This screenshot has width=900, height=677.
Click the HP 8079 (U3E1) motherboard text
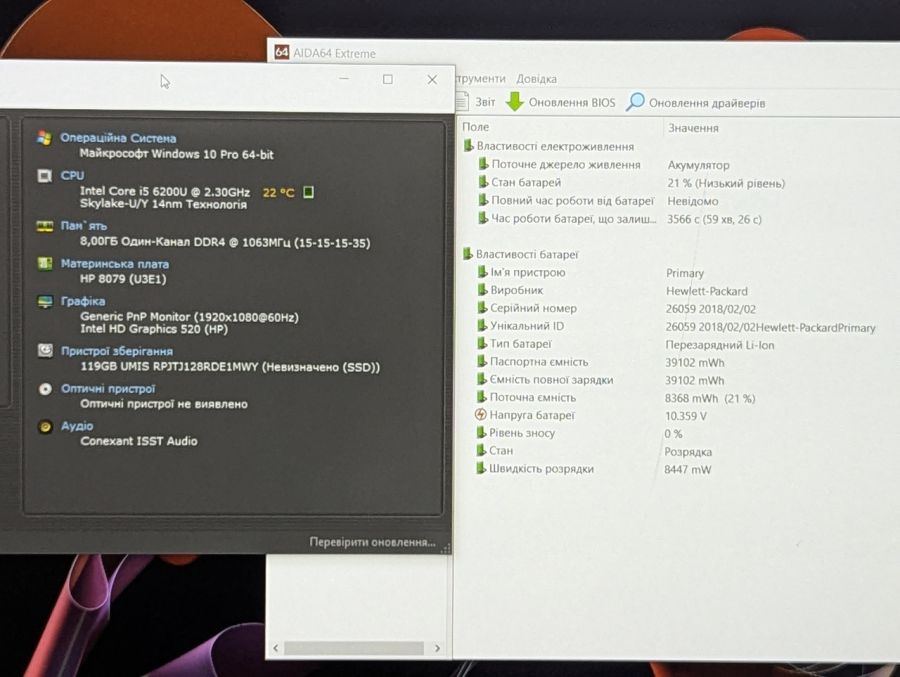[x=123, y=279]
